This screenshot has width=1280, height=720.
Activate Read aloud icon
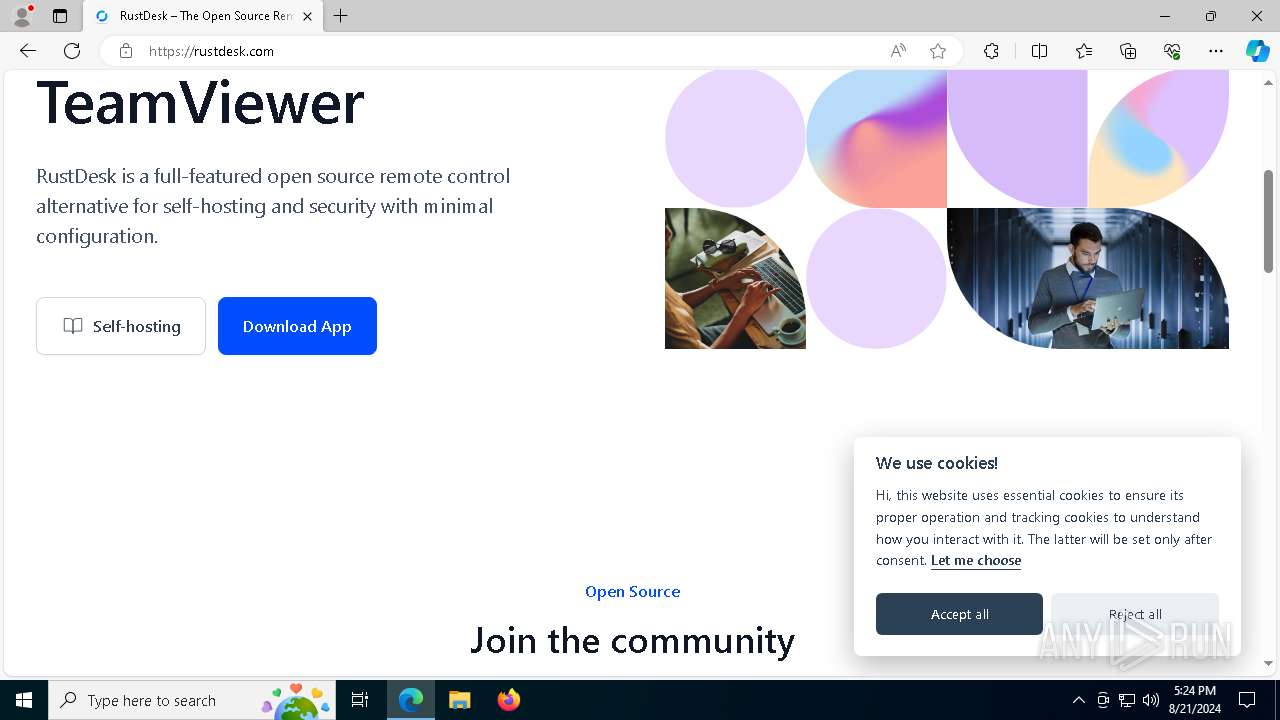[898, 51]
